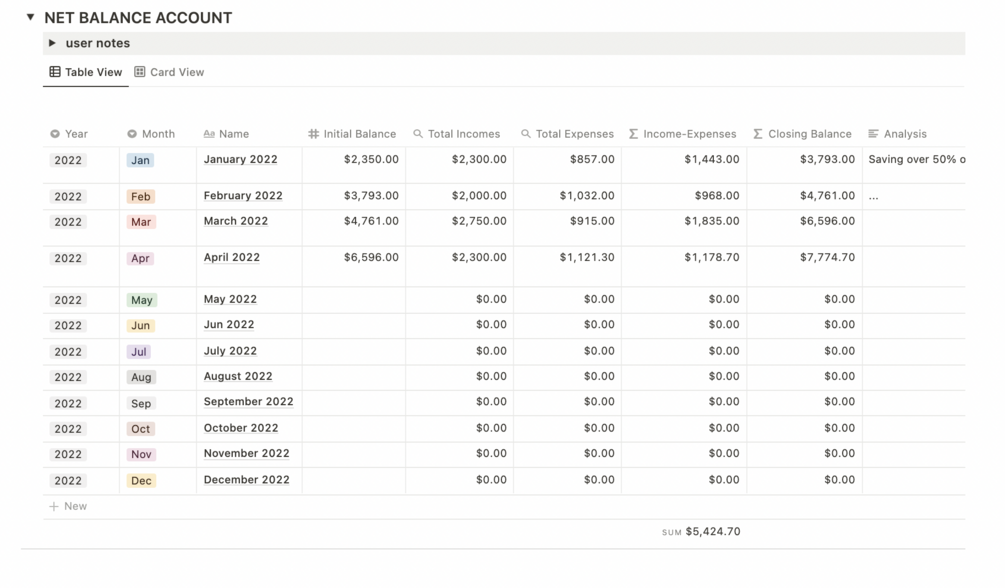Expand the user notes toggle
Image resolution: width=1005 pixels, height=588 pixels.
tap(52, 43)
